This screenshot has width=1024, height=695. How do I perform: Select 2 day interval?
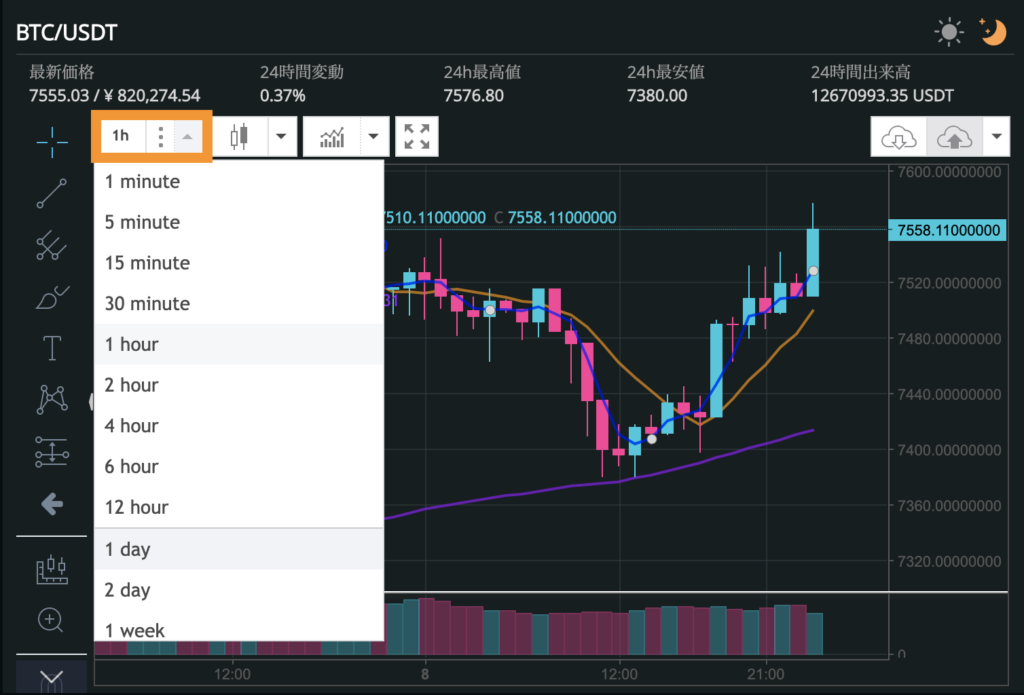[239, 590]
